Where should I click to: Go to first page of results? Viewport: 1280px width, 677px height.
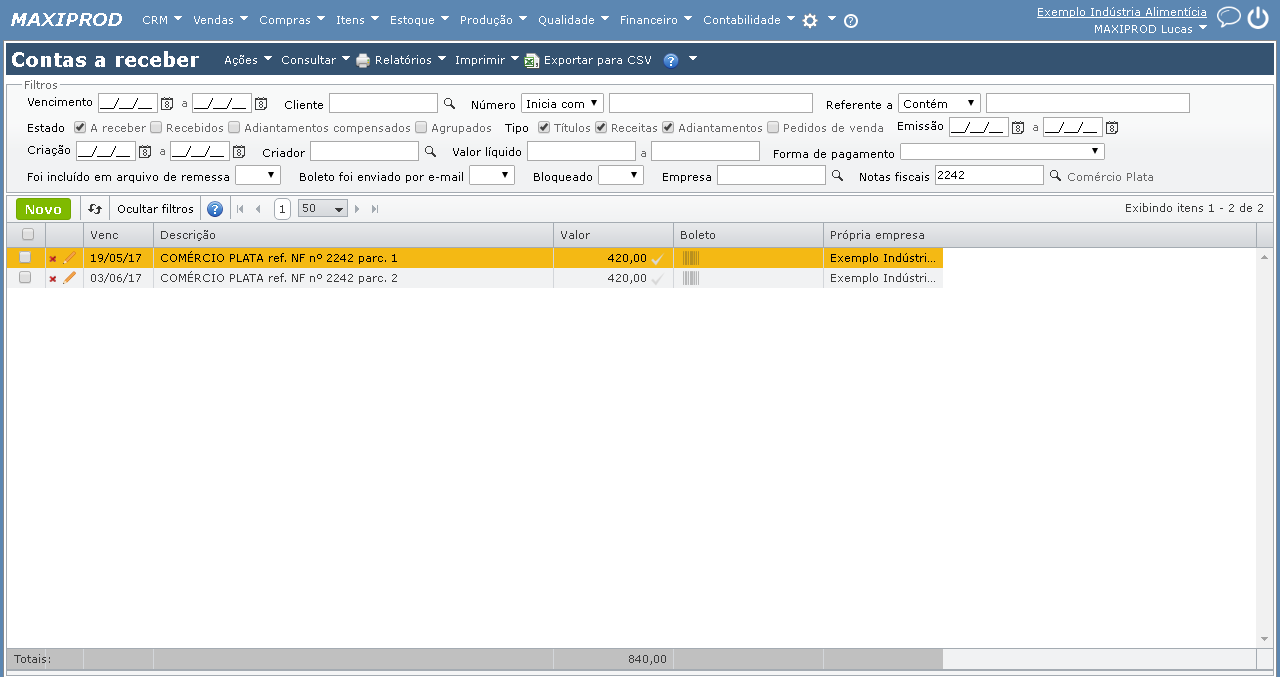pos(240,209)
